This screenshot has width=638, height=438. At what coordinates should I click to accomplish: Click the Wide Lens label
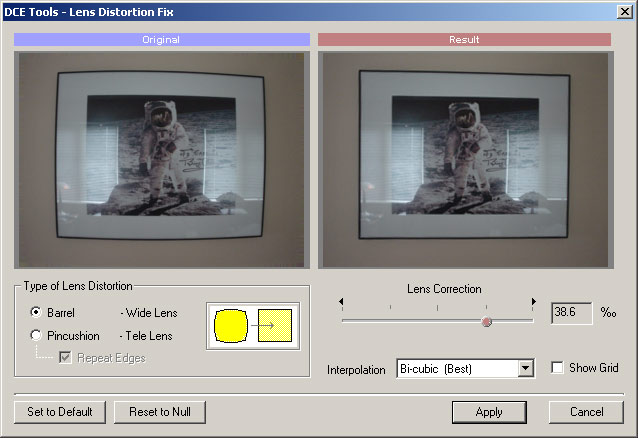coord(149,313)
